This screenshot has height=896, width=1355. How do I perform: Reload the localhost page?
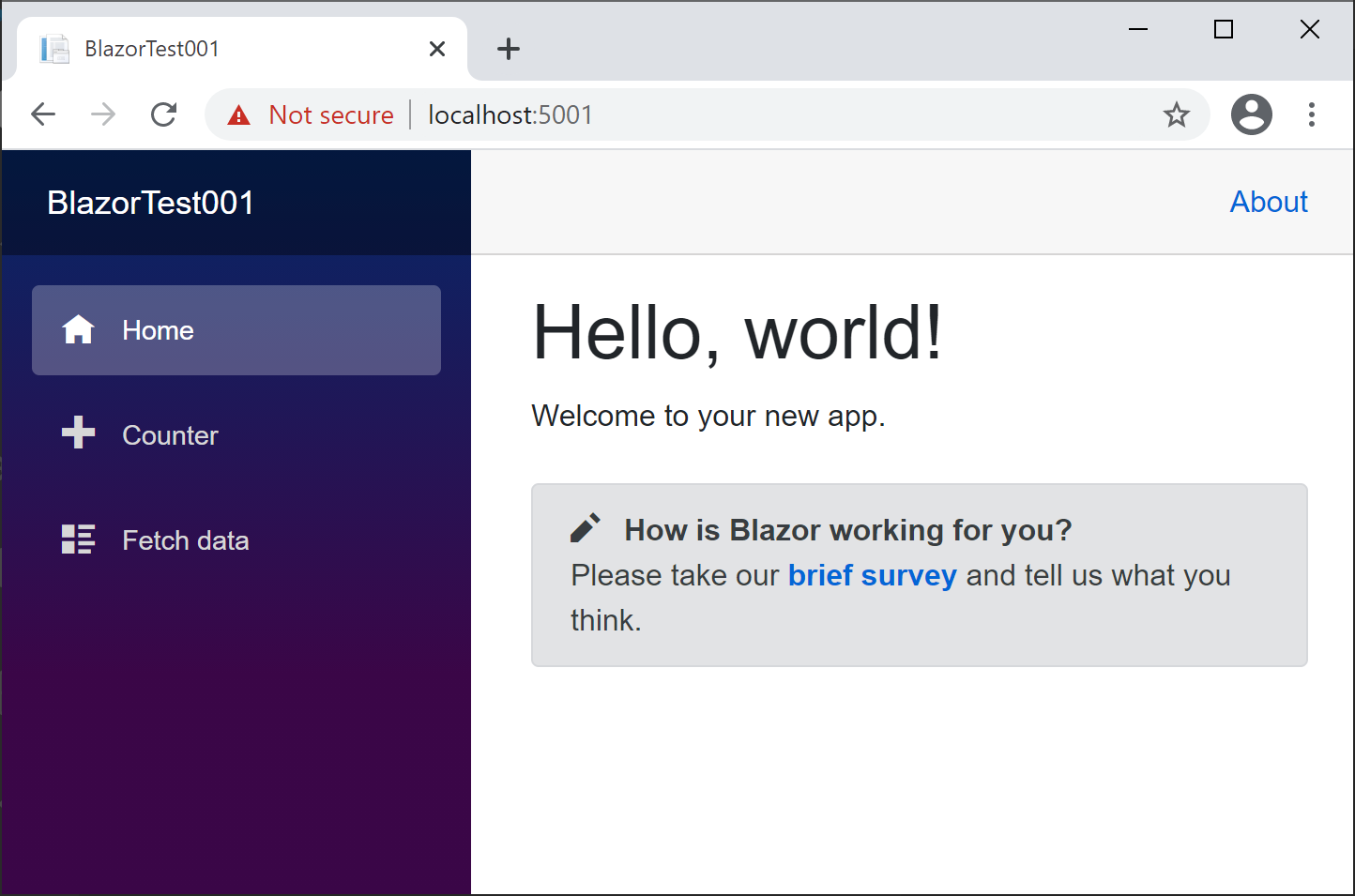[164, 114]
